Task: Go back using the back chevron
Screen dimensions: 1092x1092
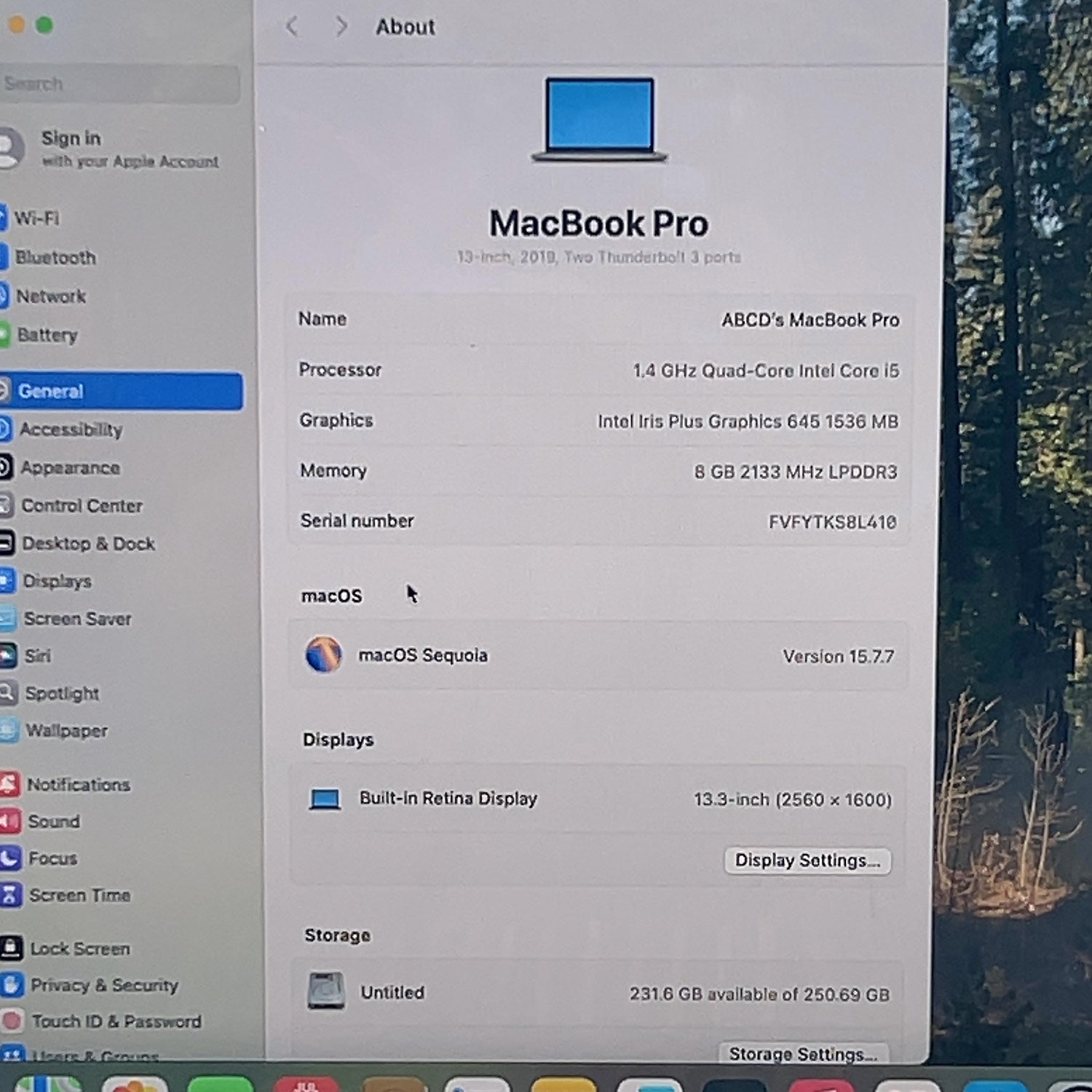Action: (292, 27)
